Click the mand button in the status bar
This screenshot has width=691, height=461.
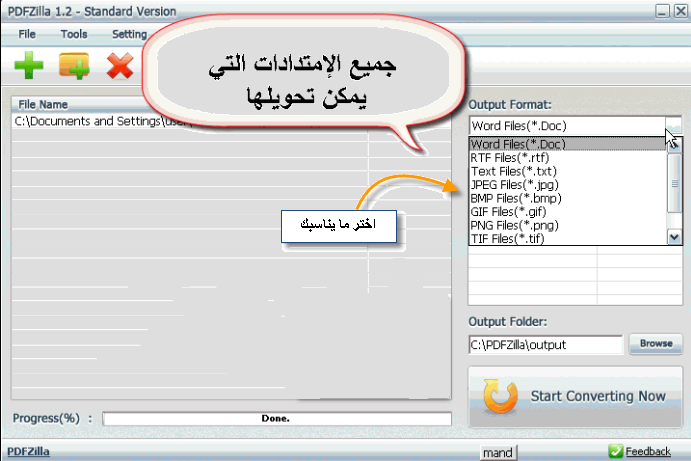(498, 453)
